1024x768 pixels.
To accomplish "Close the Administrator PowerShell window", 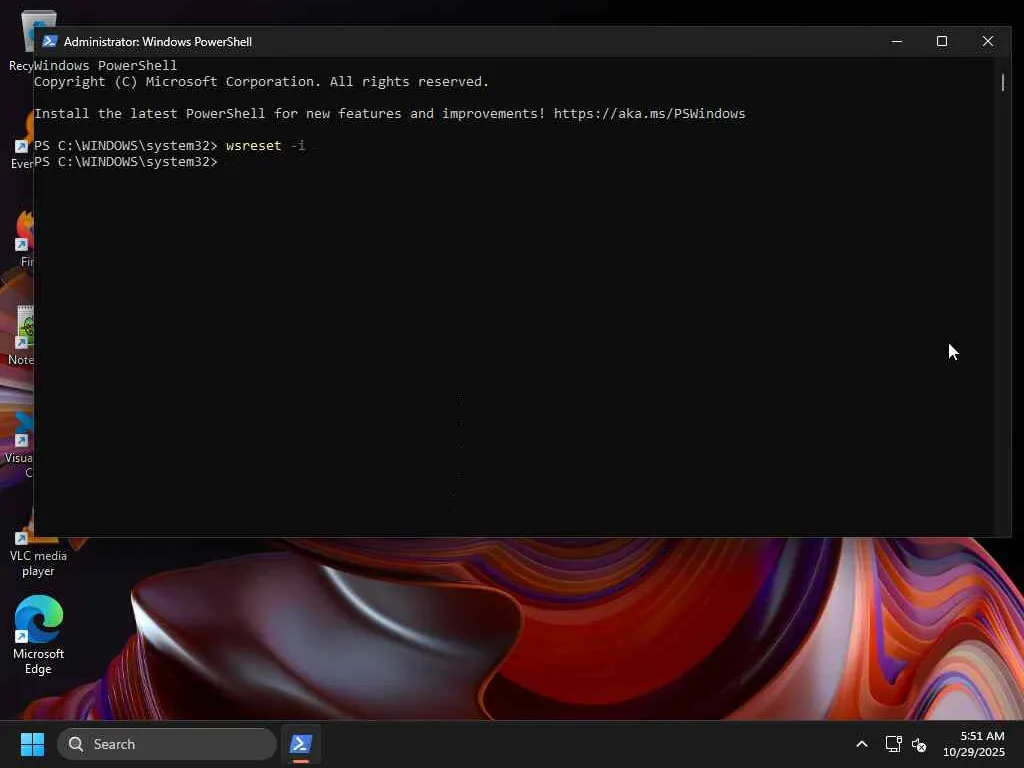I will [987, 41].
